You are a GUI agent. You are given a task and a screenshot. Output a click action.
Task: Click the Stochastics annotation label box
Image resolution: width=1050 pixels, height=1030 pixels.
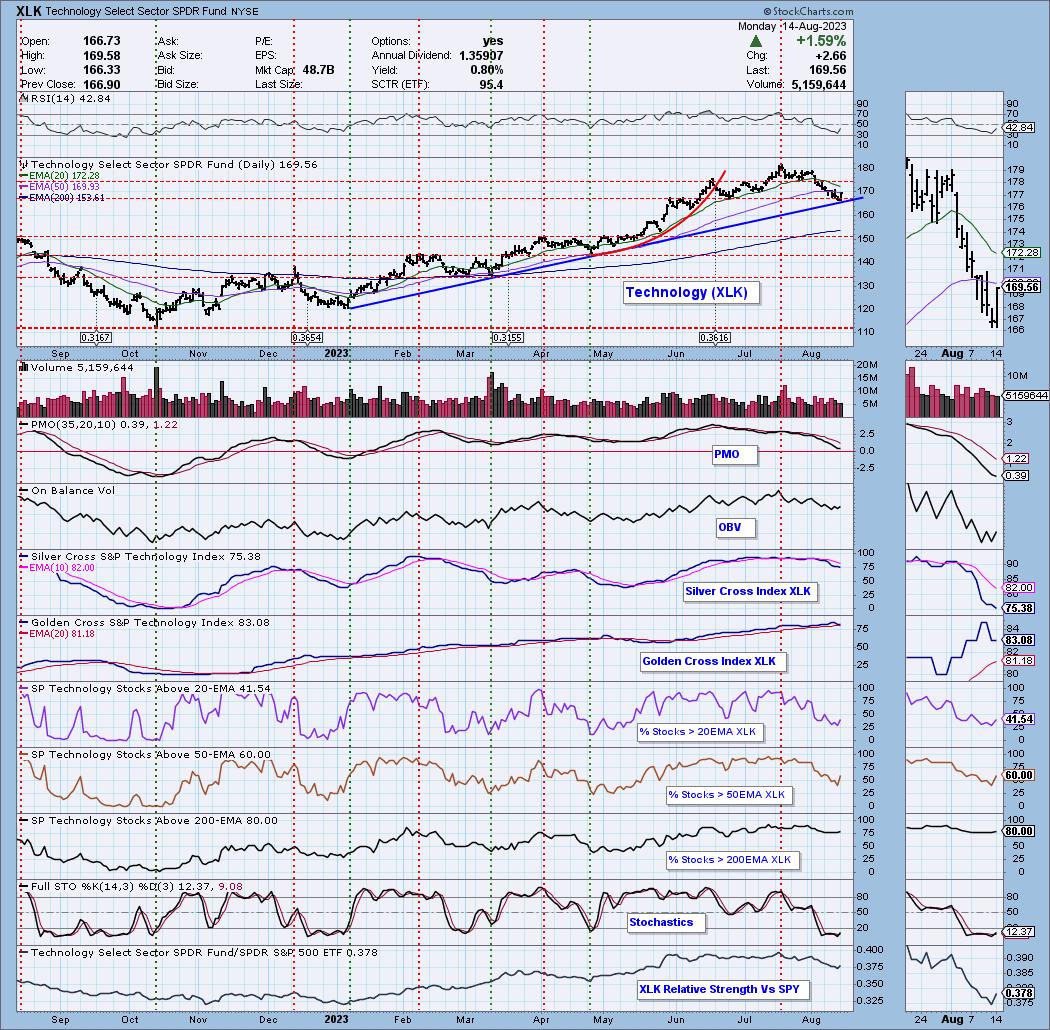(x=666, y=922)
